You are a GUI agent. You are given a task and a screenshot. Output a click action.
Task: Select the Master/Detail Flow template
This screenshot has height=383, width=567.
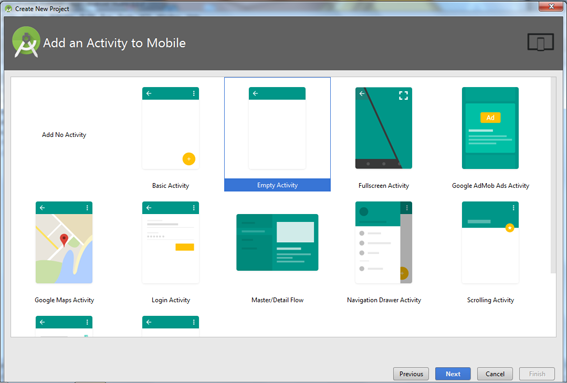(x=277, y=242)
